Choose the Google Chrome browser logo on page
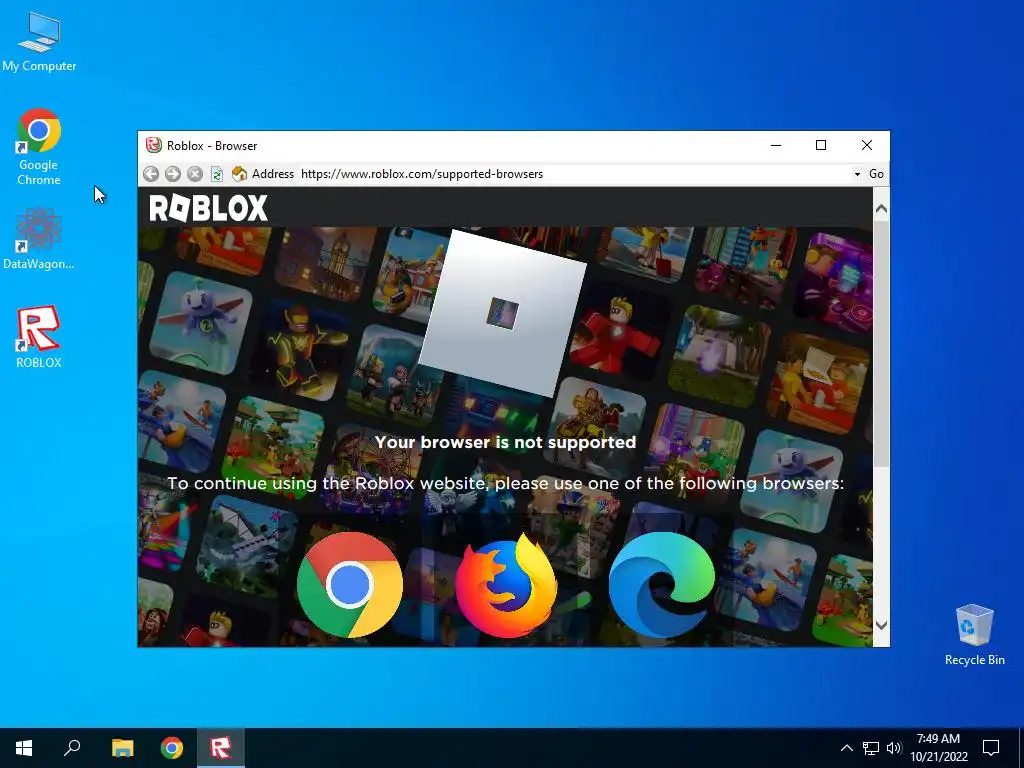Image resolution: width=1024 pixels, height=768 pixels. click(349, 584)
